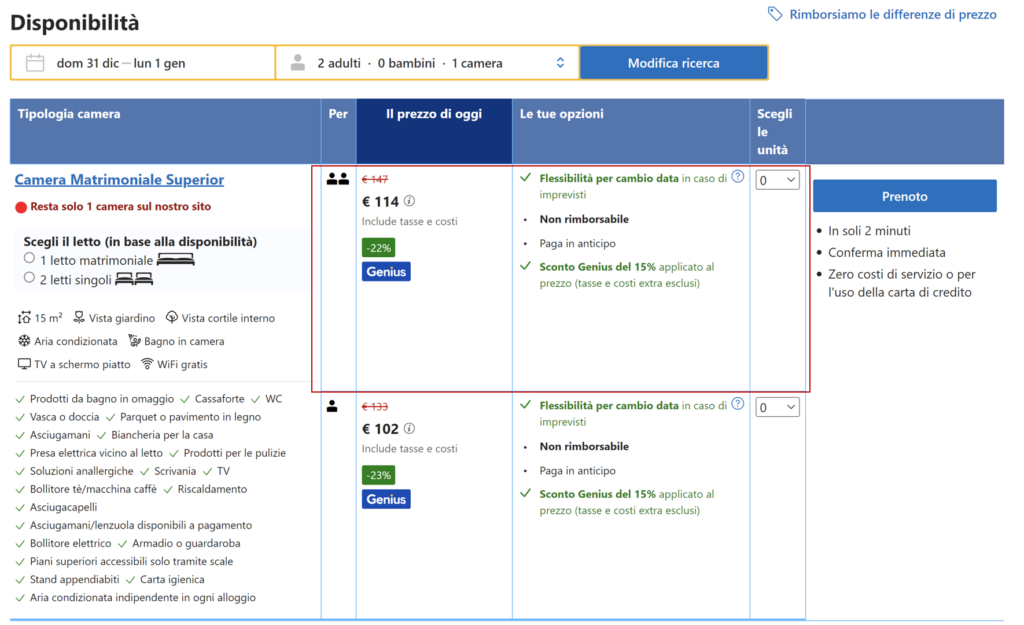The height and width of the screenshot is (625, 1024).
Task: Click help icon beside second Flessibilità option
Action: click(738, 404)
